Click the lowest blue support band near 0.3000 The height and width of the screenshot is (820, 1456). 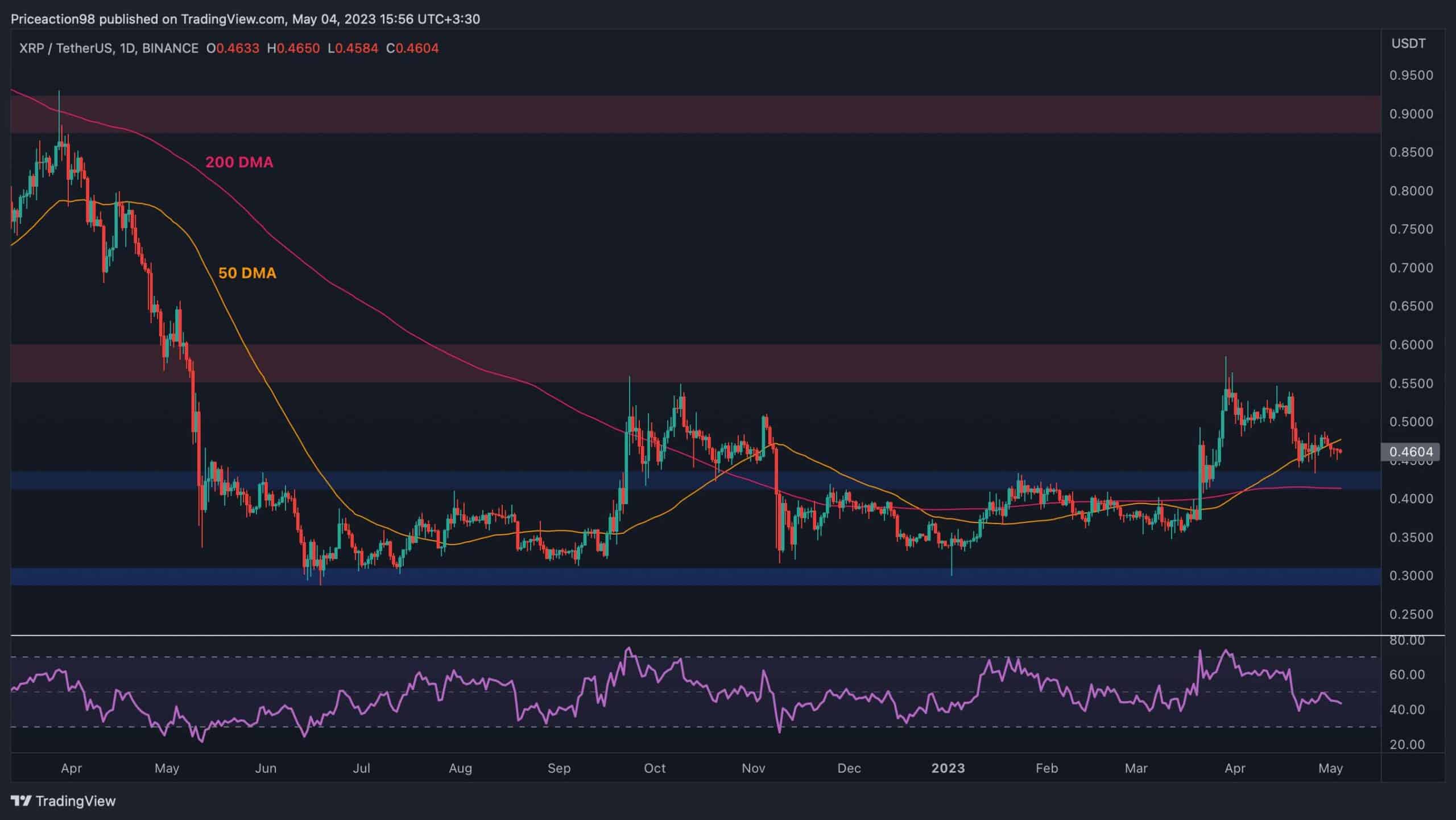pyautogui.click(x=682, y=576)
